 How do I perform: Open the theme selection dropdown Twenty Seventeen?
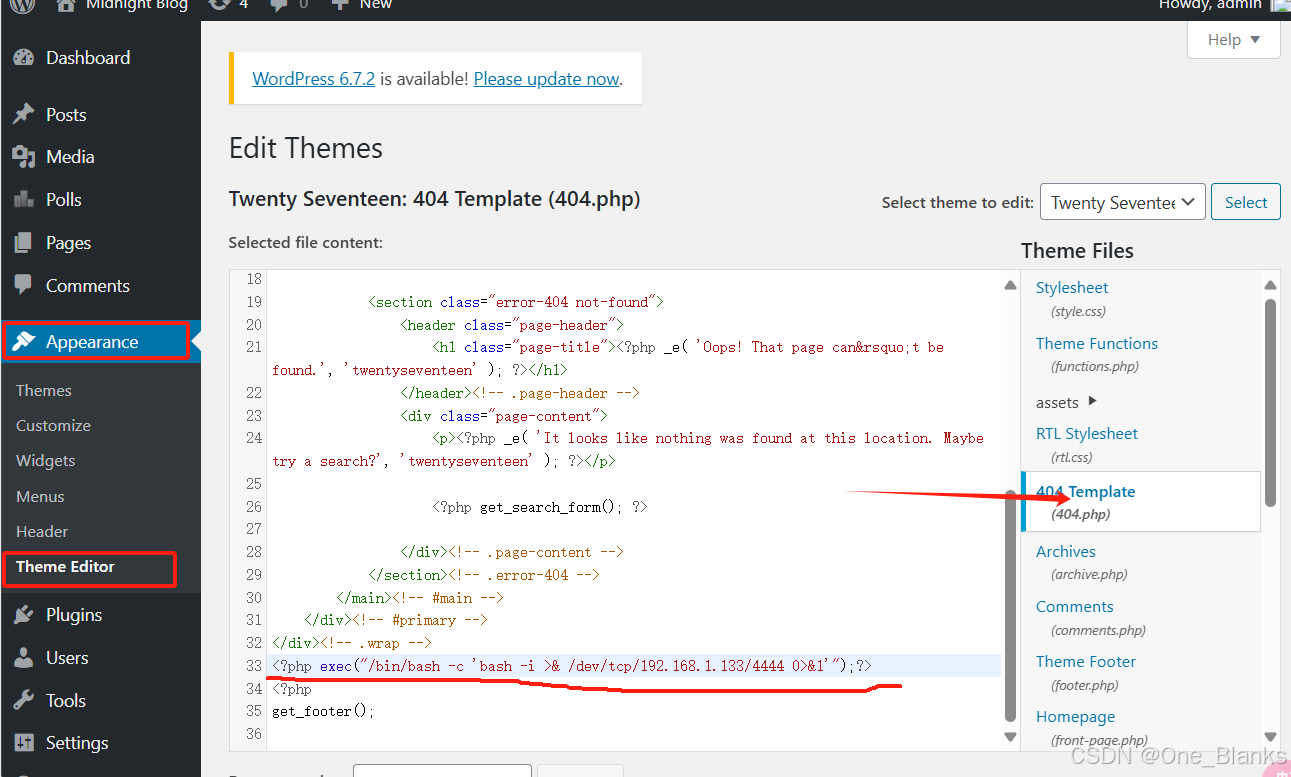coord(1122,202)
